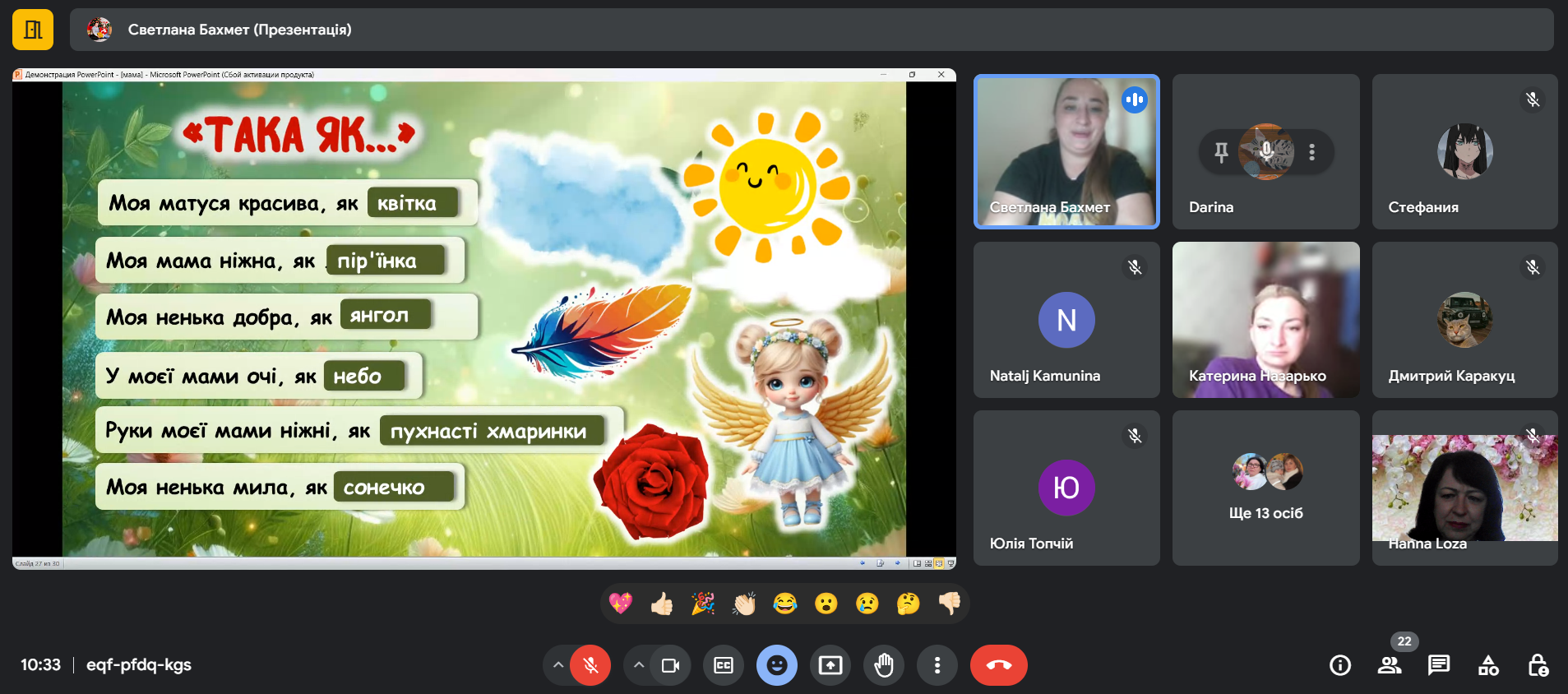Toggle closed captions

pos(724,665)
